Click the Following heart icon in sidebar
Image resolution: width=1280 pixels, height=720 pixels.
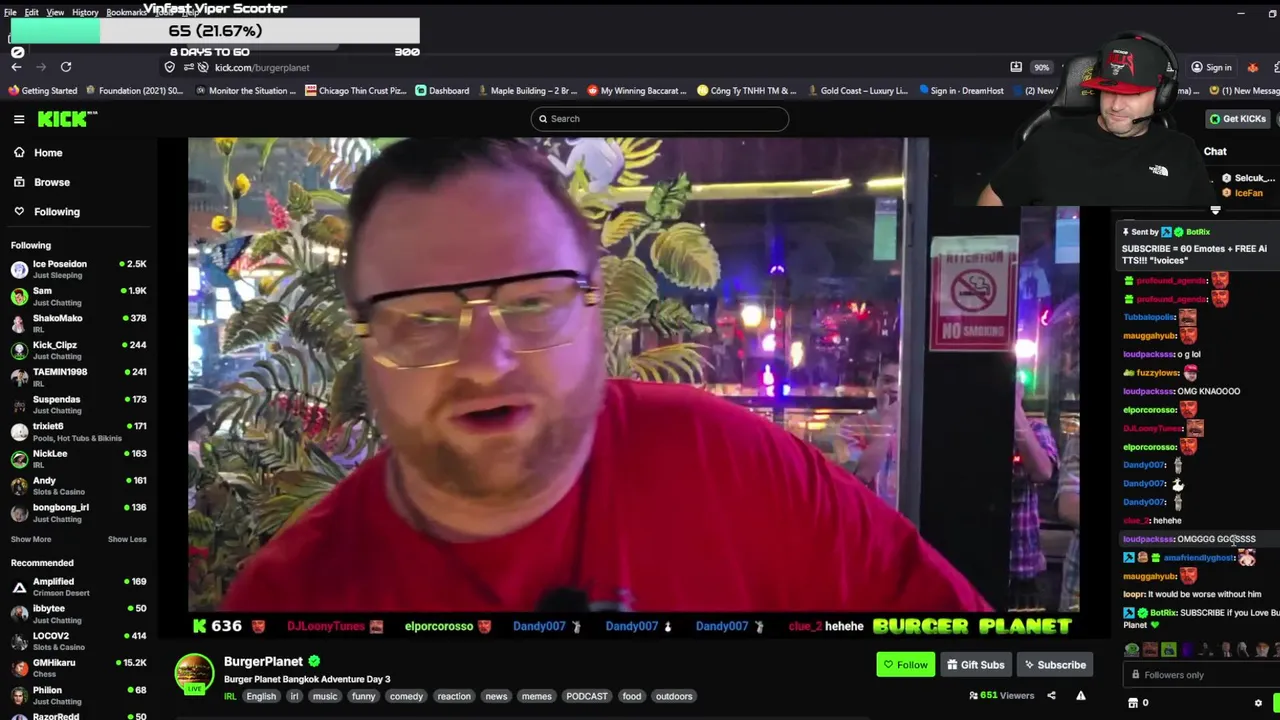click(x=19, y=211)
